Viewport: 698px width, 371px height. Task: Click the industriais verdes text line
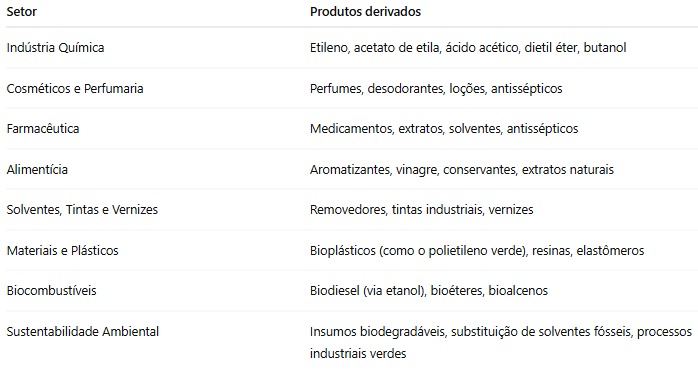tap(358, 354)
